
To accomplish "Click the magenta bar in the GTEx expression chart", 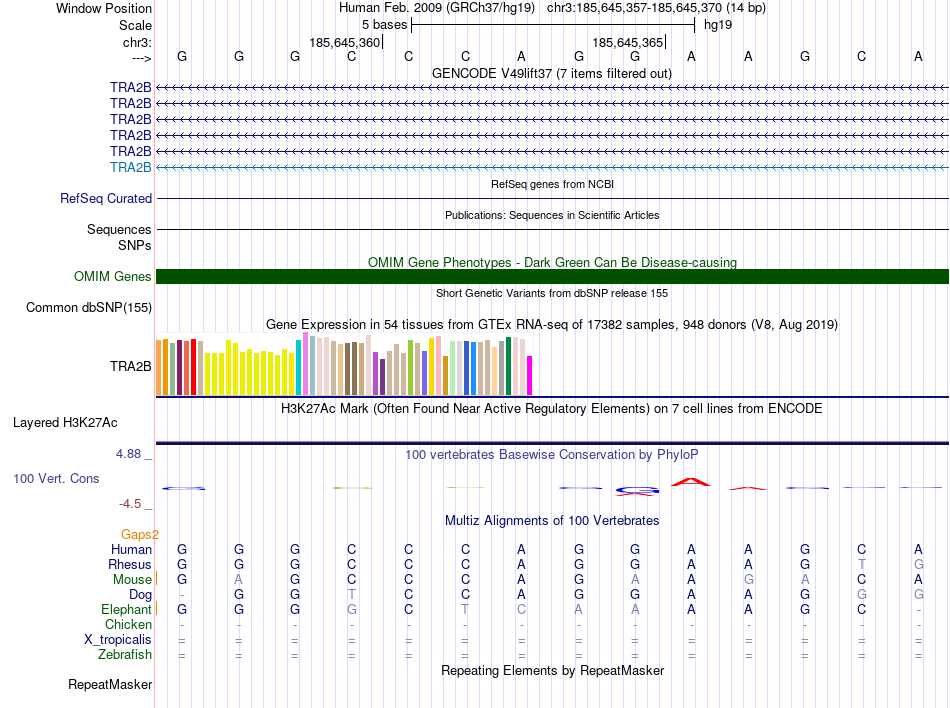I will pos(530,376).
